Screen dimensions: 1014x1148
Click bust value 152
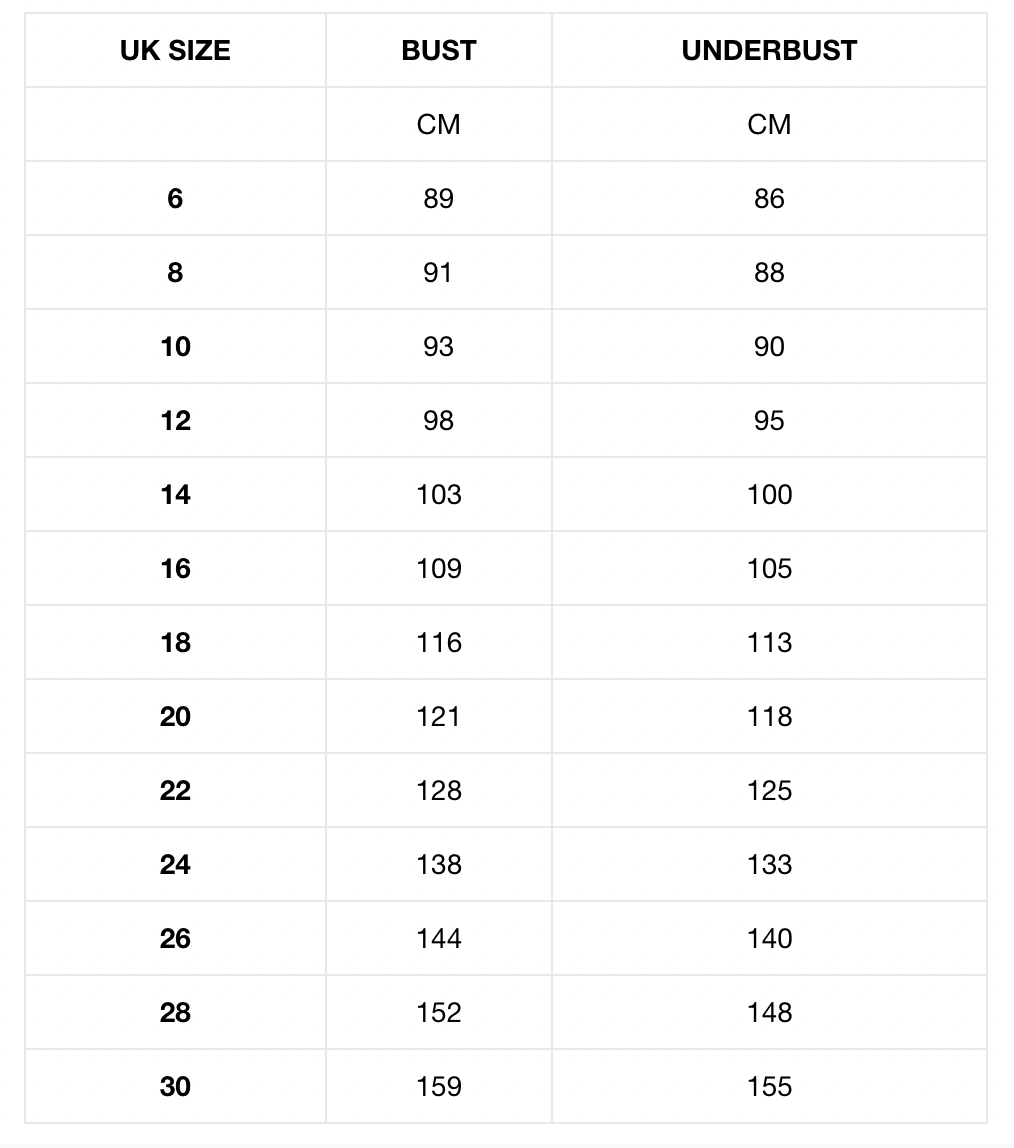click(439, 1013)
